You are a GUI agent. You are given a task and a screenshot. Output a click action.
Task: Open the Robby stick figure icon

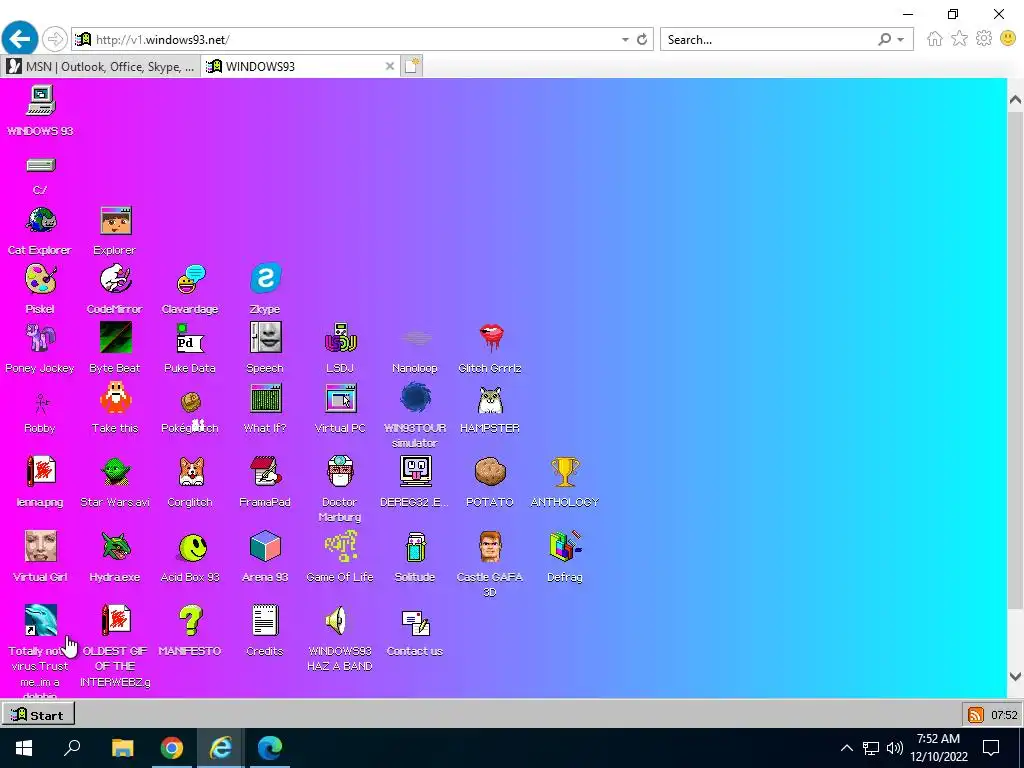tap(40, 404)
